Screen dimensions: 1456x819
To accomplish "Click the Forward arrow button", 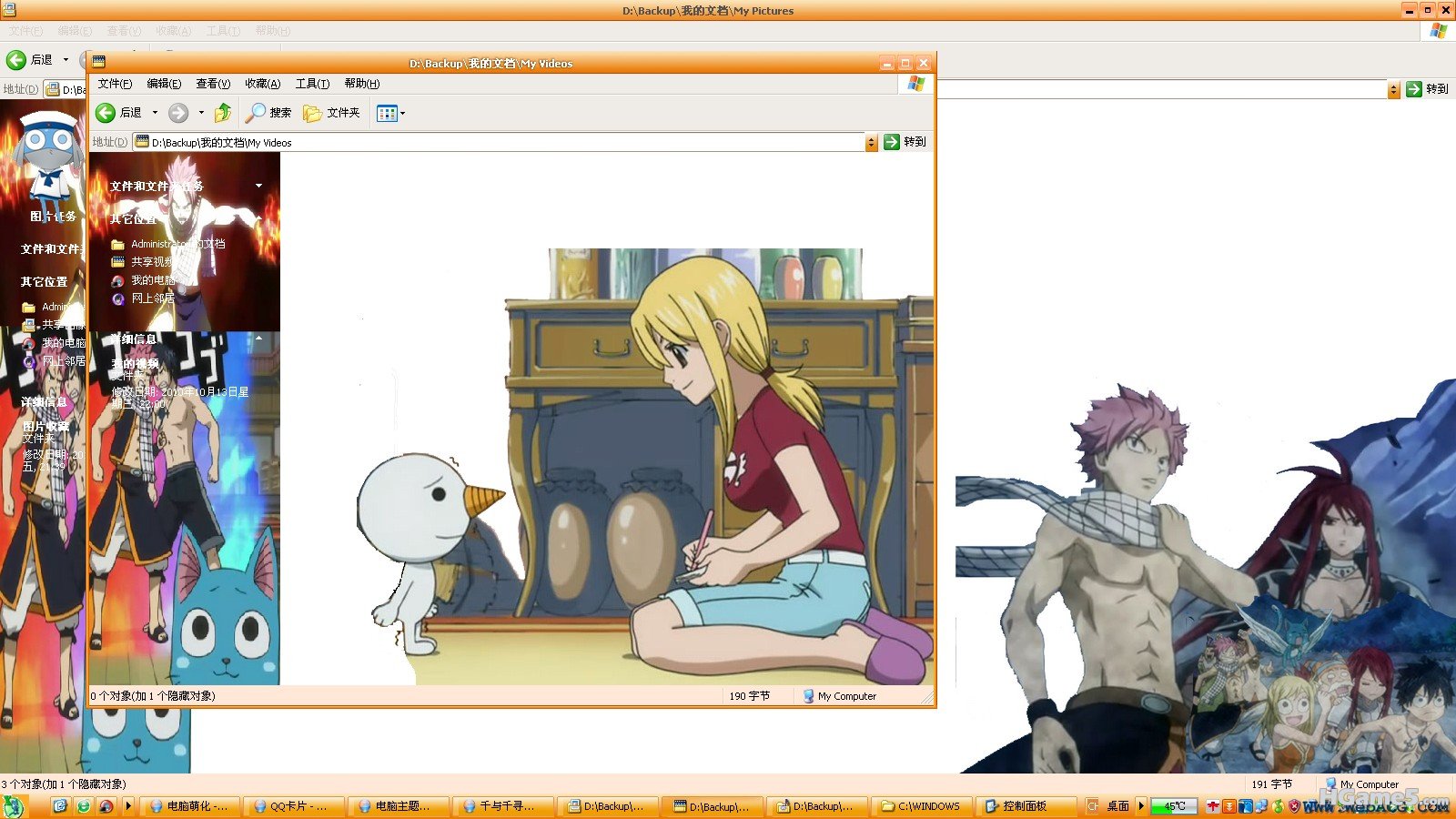I will 178,113.
